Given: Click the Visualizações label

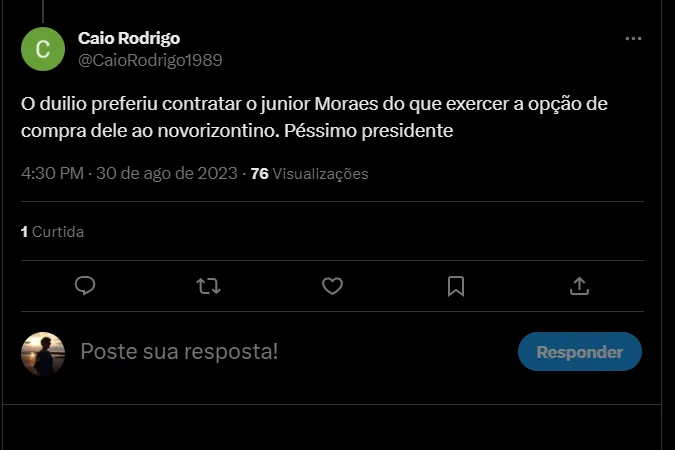Looking at the screenshot, I should point(321,174).
